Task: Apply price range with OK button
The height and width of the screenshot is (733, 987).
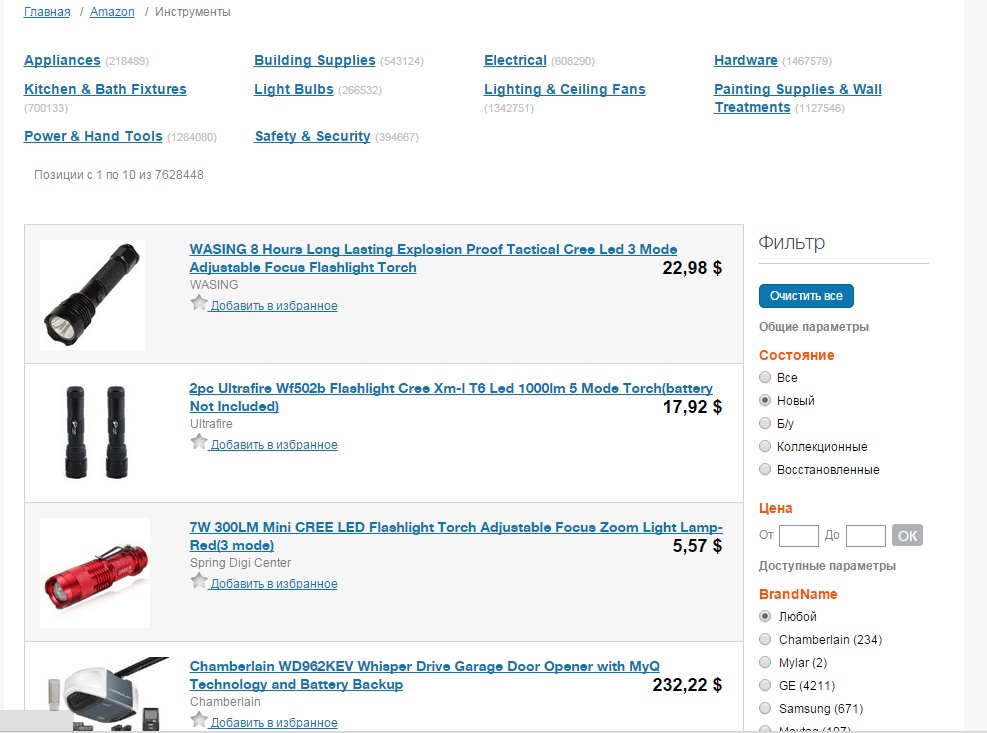Action: 907,536
